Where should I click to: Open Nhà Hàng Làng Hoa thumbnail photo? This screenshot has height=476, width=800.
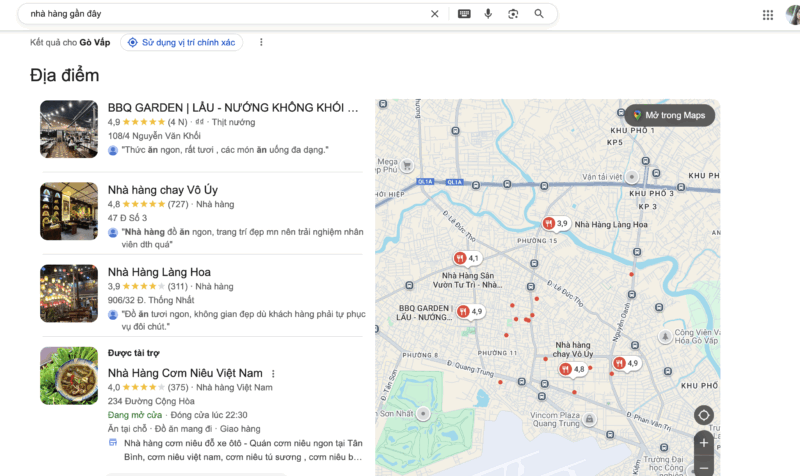tap(69, 293)
